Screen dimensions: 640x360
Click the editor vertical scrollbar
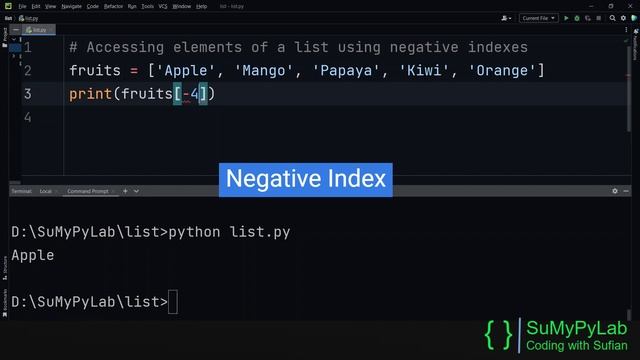pos(629,88)
